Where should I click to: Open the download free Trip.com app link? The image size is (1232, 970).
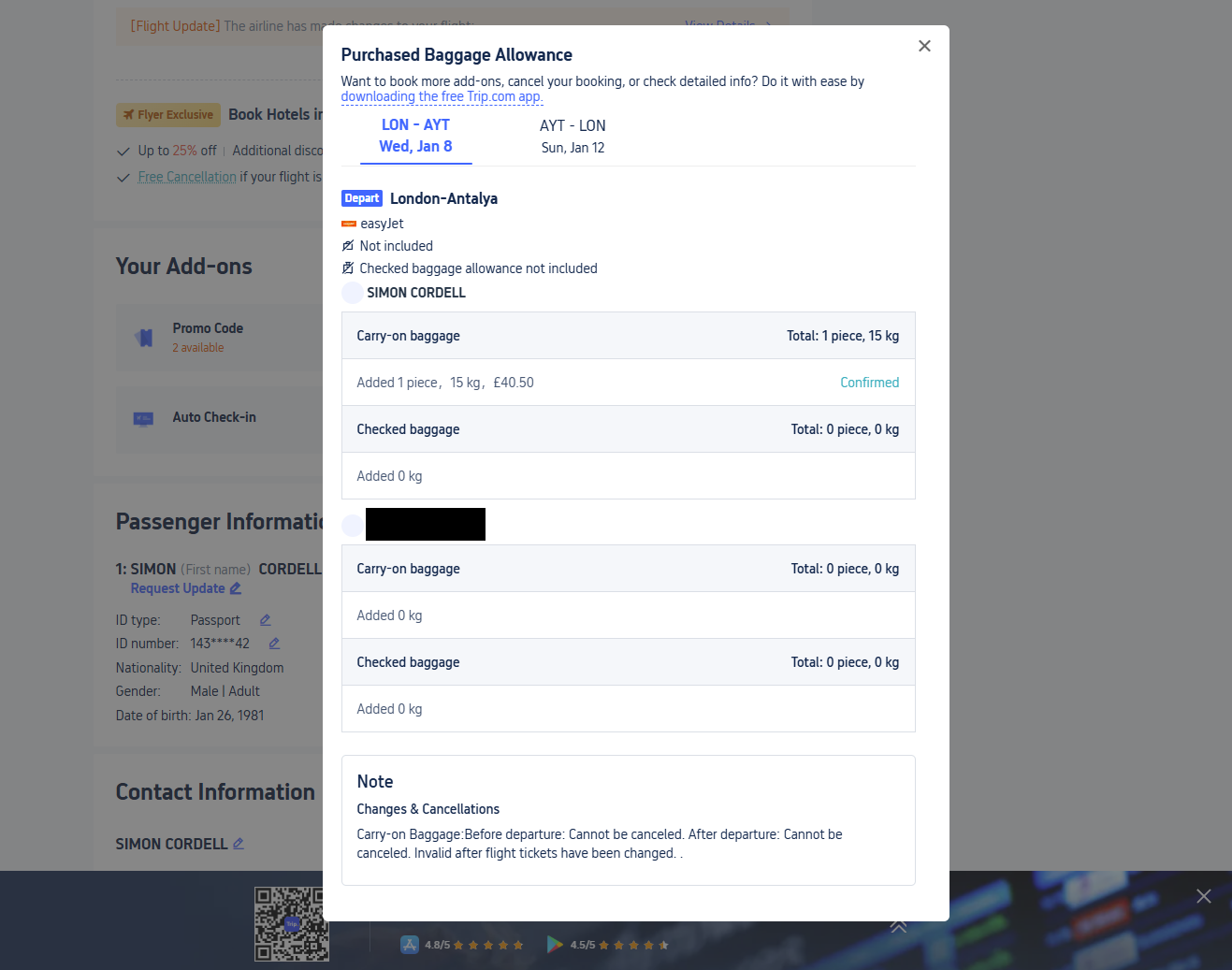[442, 96]
